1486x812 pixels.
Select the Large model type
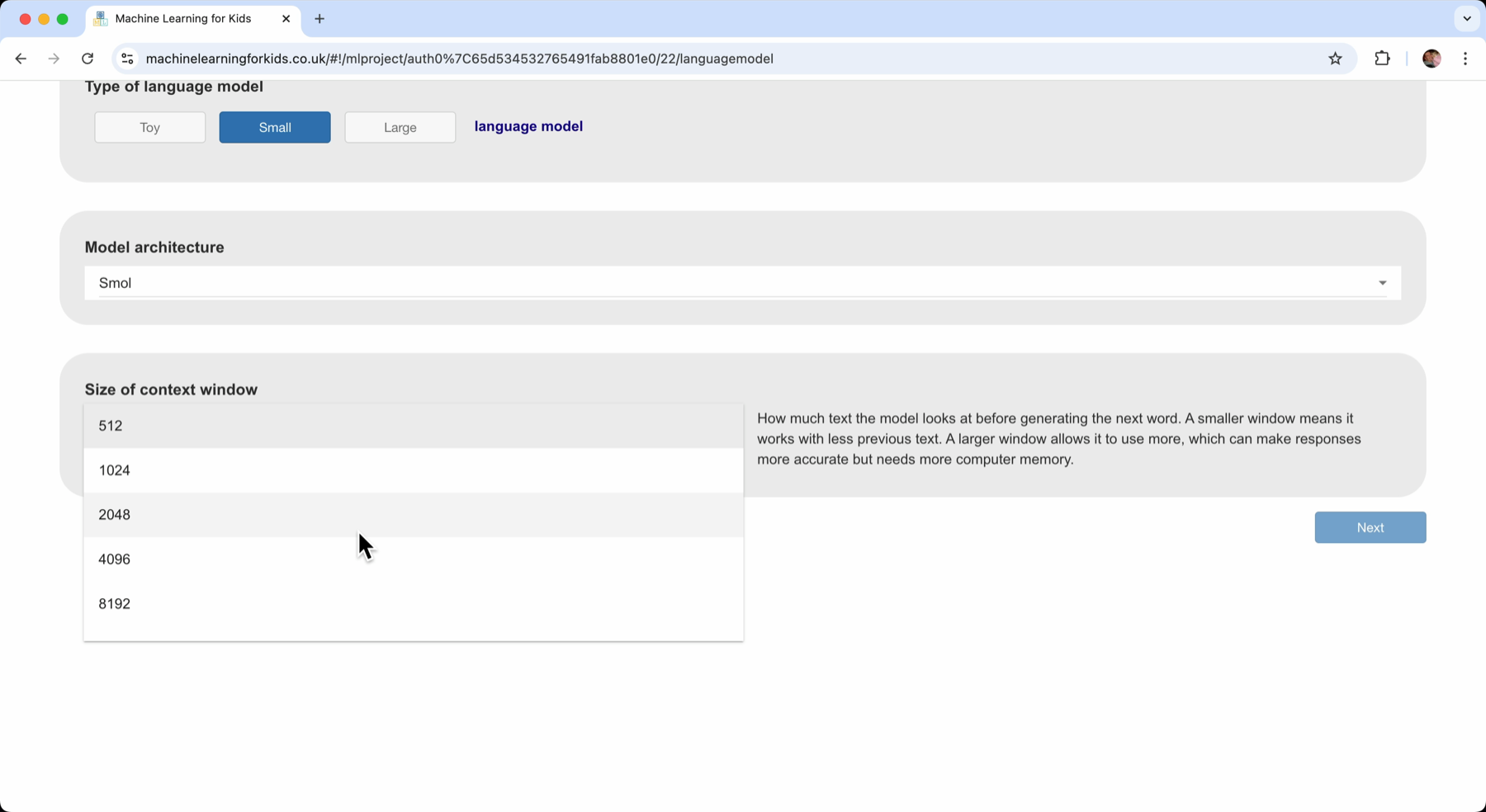[x=400, y=127]
